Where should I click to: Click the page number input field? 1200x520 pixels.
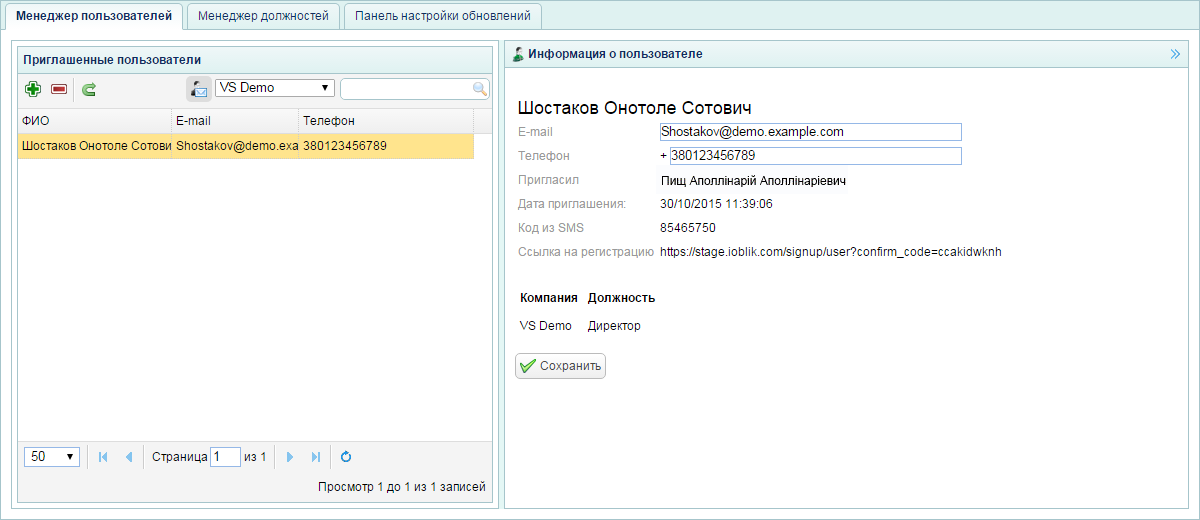[x=225, y=456]
